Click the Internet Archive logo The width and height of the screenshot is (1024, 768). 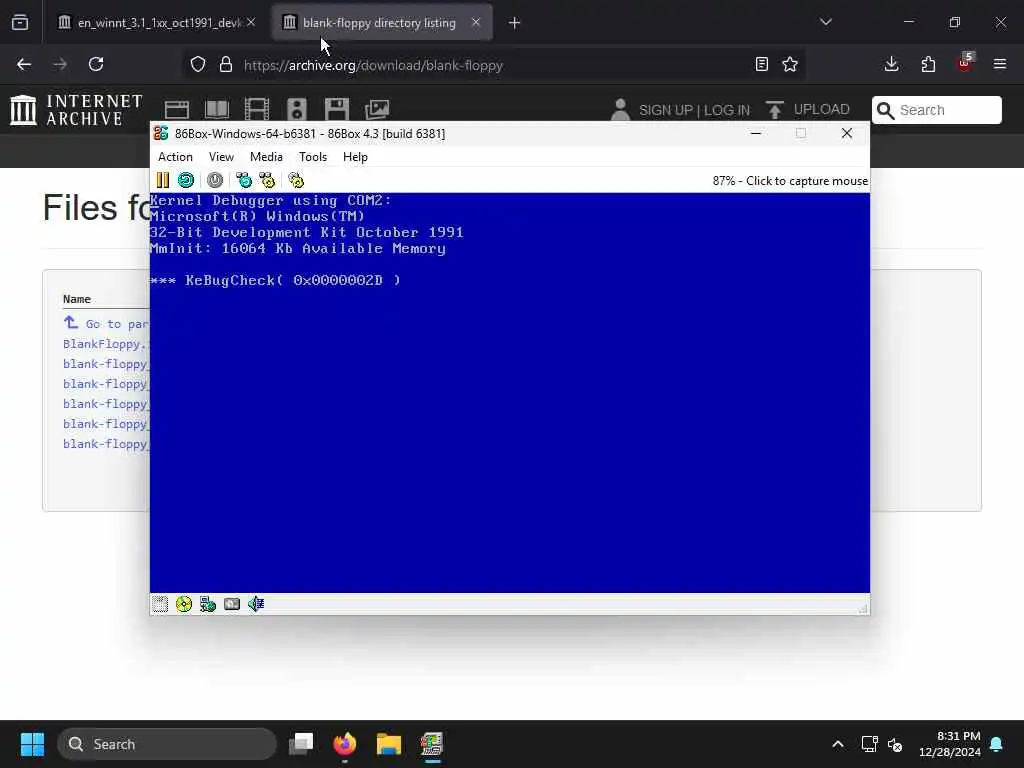point(76,110)
